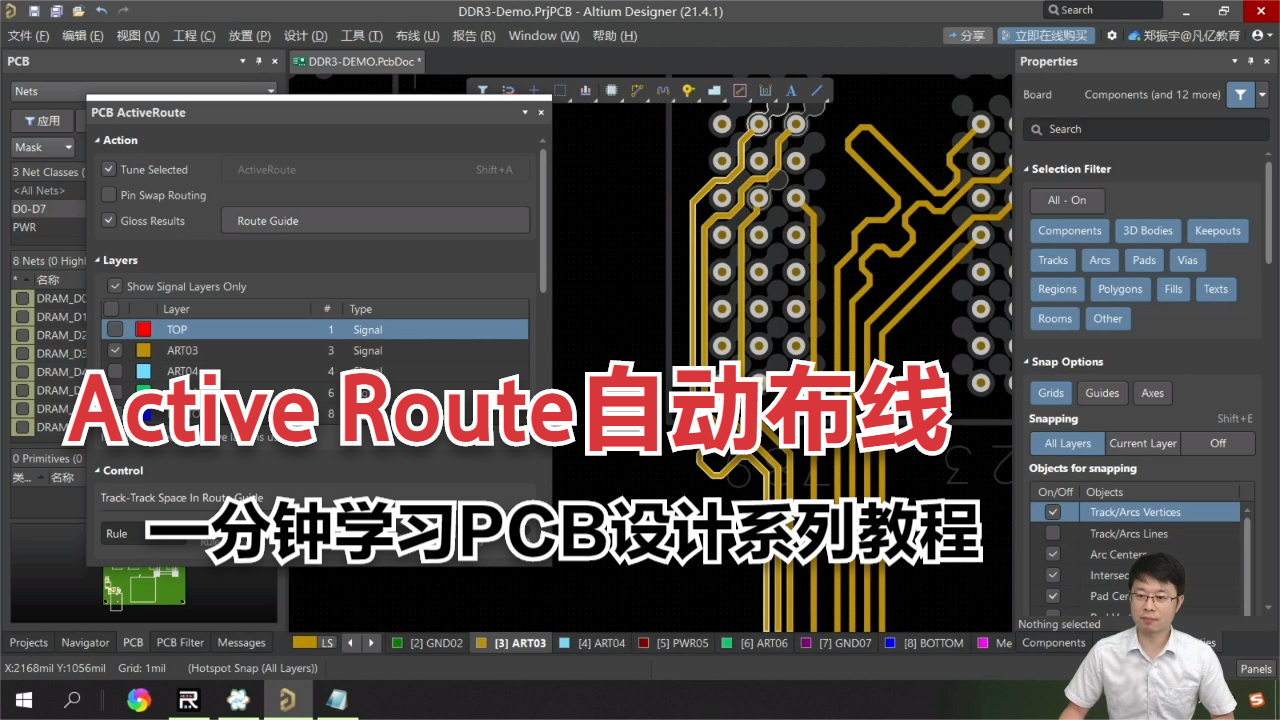Image resolution: width=1280 pixels, height=720 pixels.
Task: Pin the PCB ActiveRoute panel menu arrow
Action: [525, 113]
